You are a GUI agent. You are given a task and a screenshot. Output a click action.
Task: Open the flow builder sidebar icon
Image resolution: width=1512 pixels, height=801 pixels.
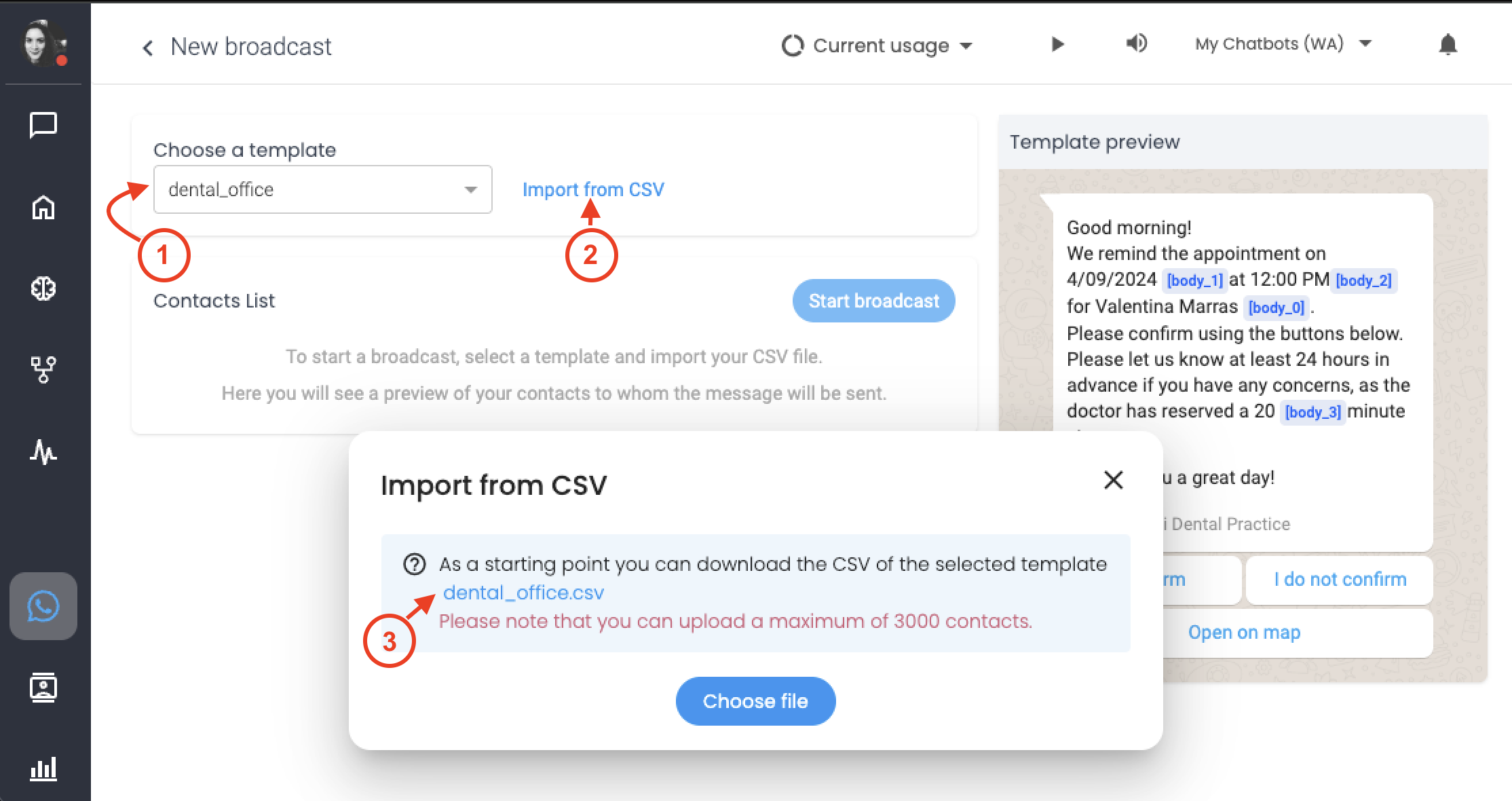pos(43,370)
